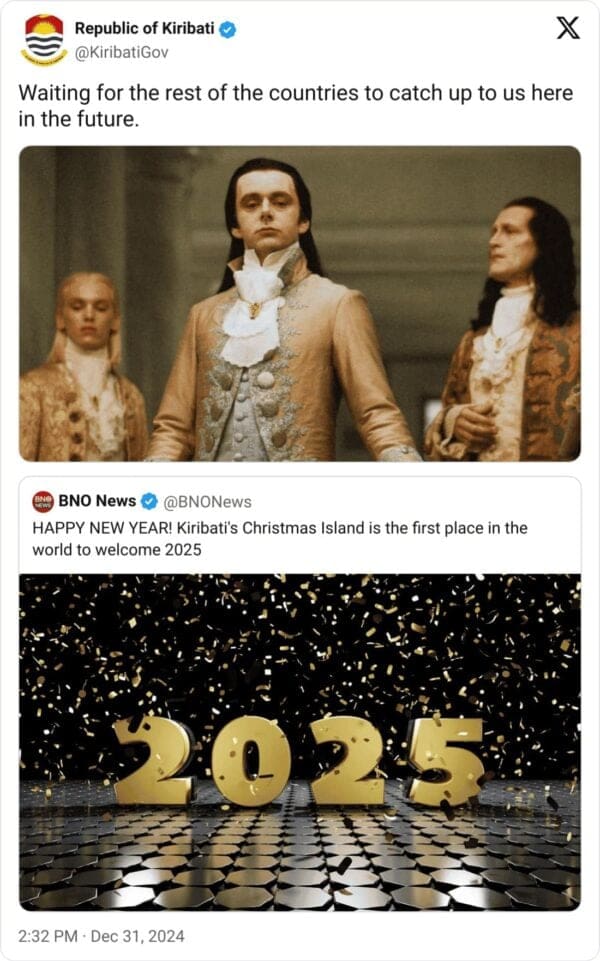Screen dimensions: 600x961
Task: Open the @KiribatiGov handle link
Action: [x=121, y=53]
